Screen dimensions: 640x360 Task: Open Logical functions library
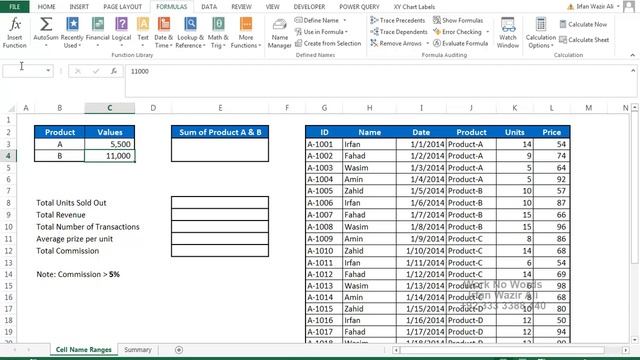pyautogui.click(x=121, y=33)
